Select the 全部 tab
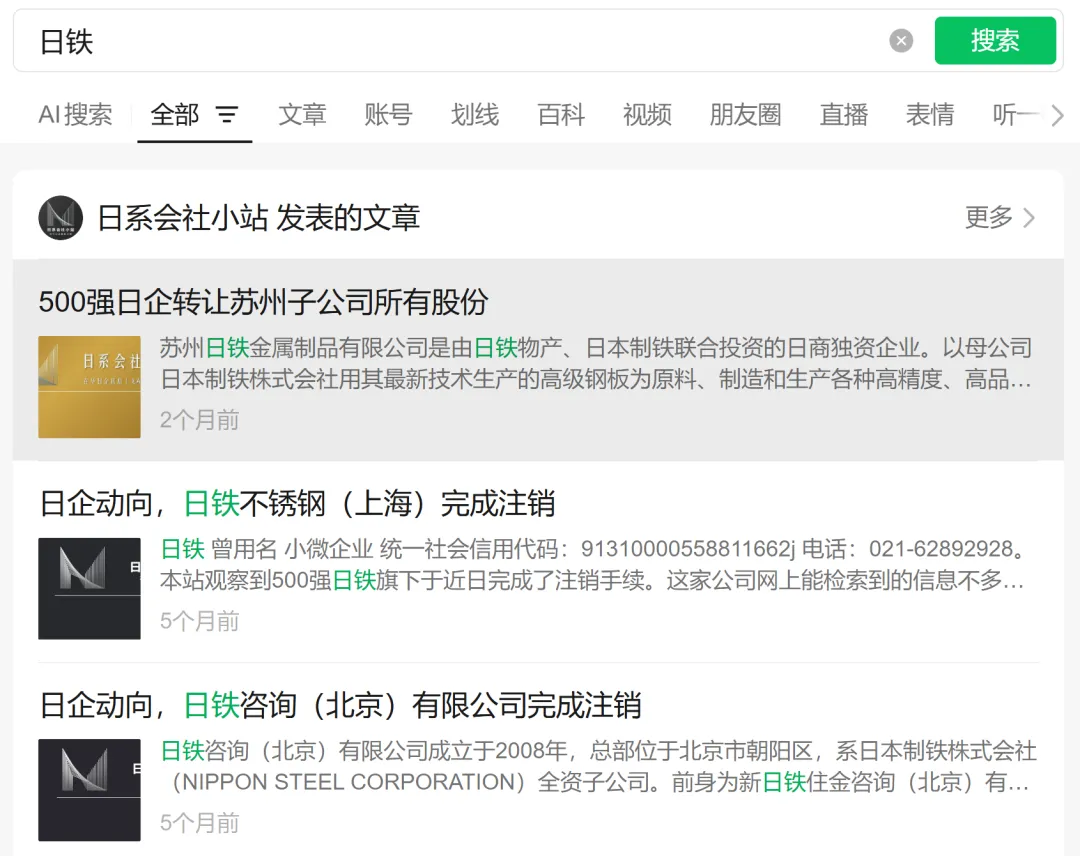This screenshot has height=856, width=1080. (x=175, y=114)
